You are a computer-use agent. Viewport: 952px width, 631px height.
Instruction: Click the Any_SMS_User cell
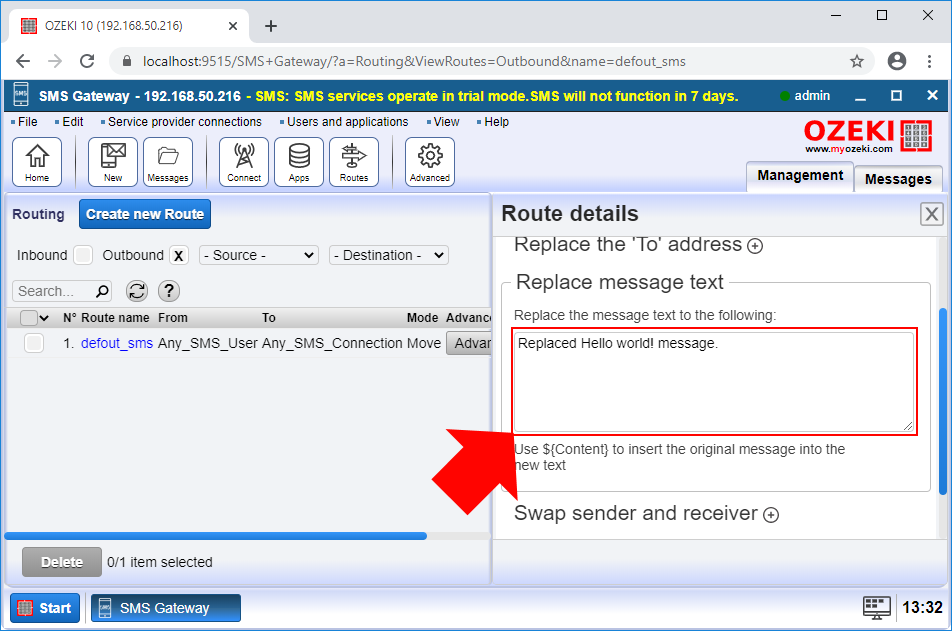coord(208,343)
